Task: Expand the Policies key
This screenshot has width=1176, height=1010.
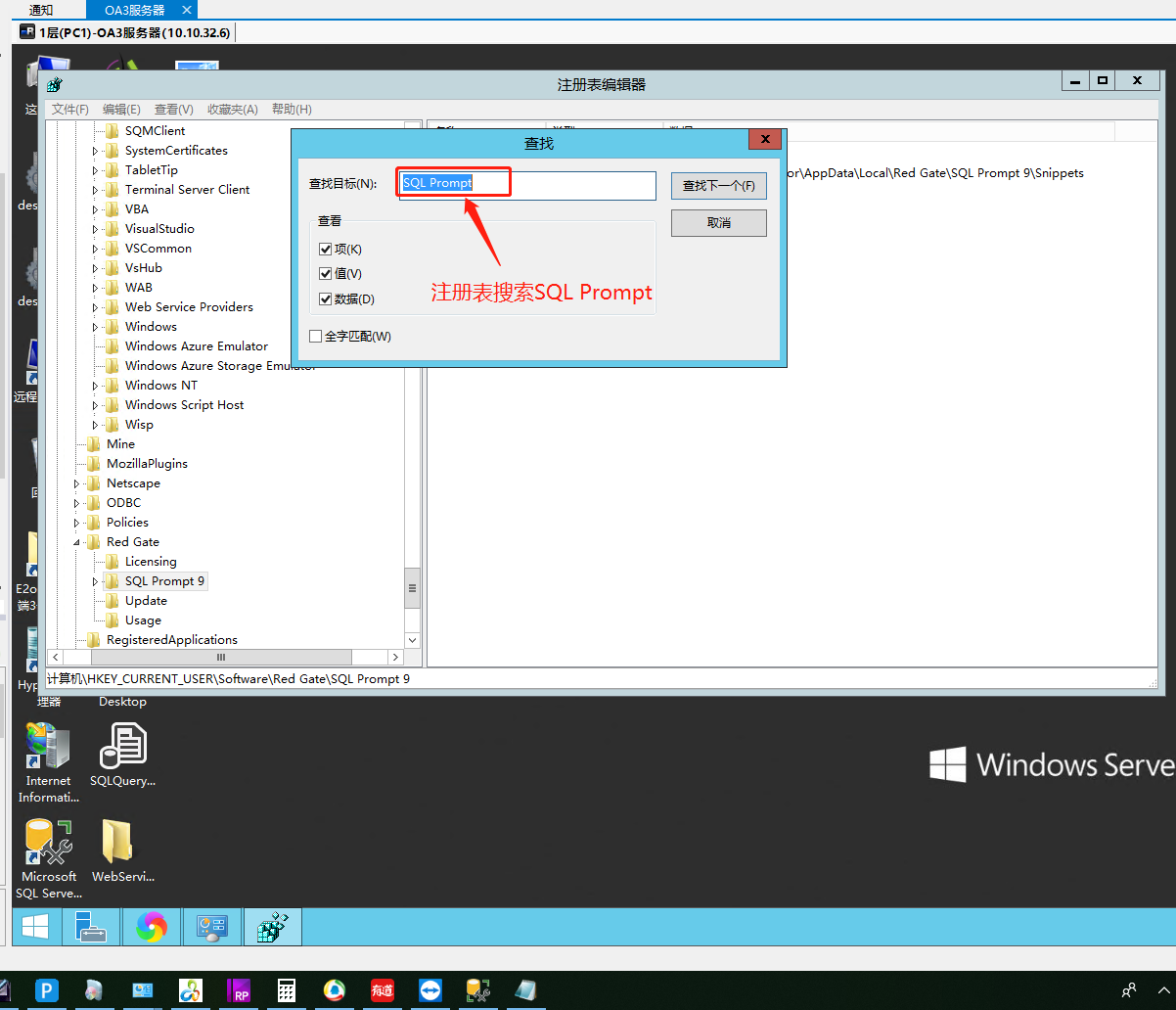Action: [76, 523]
